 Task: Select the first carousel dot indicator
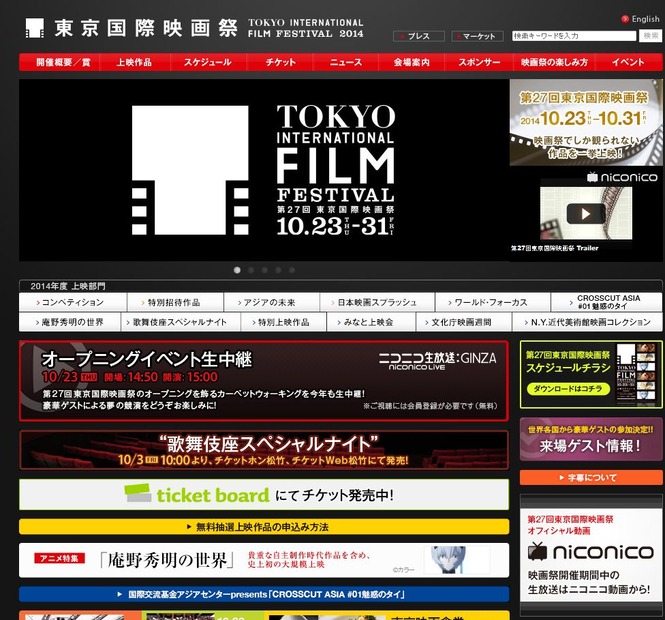(x=237, y=270)
